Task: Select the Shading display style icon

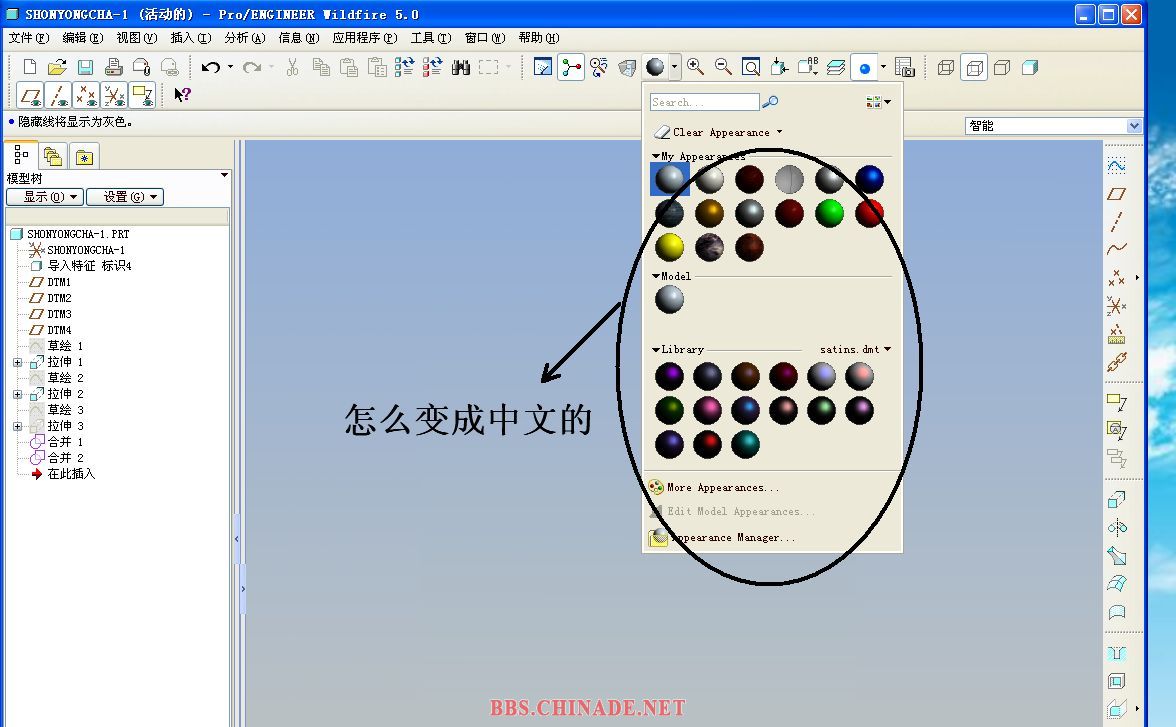Action: tap(1030, 67)
